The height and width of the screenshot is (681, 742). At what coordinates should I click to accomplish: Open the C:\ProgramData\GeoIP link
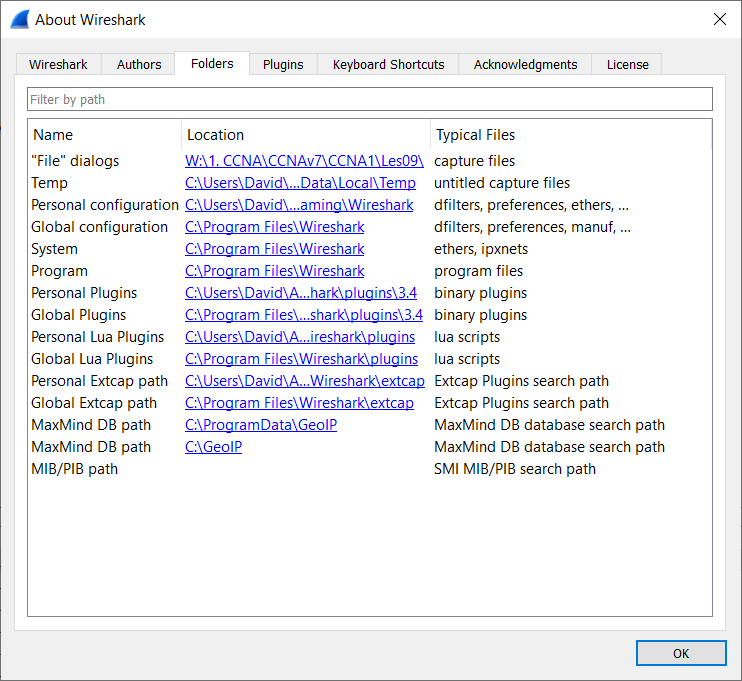[x=261, y=425]
